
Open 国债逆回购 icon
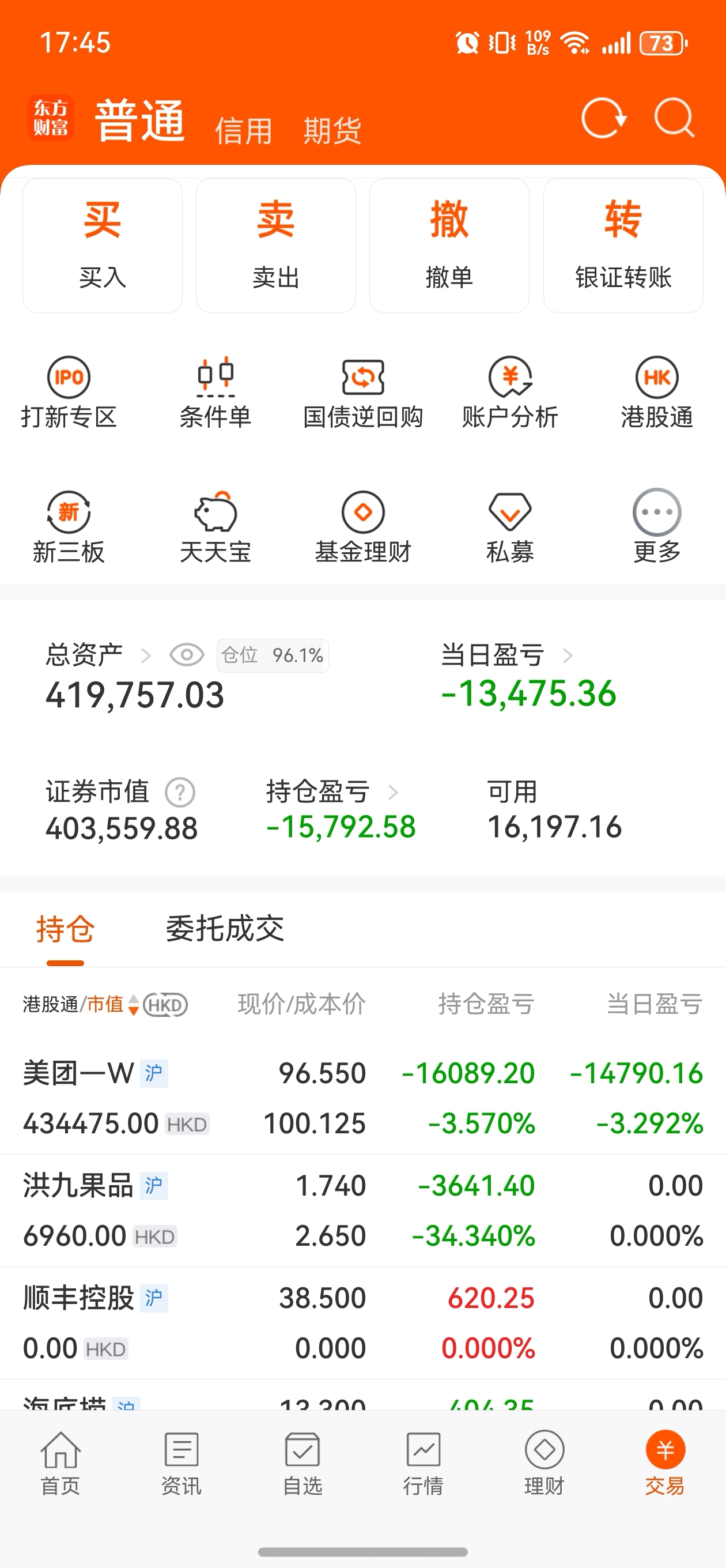tap(364, 377)
